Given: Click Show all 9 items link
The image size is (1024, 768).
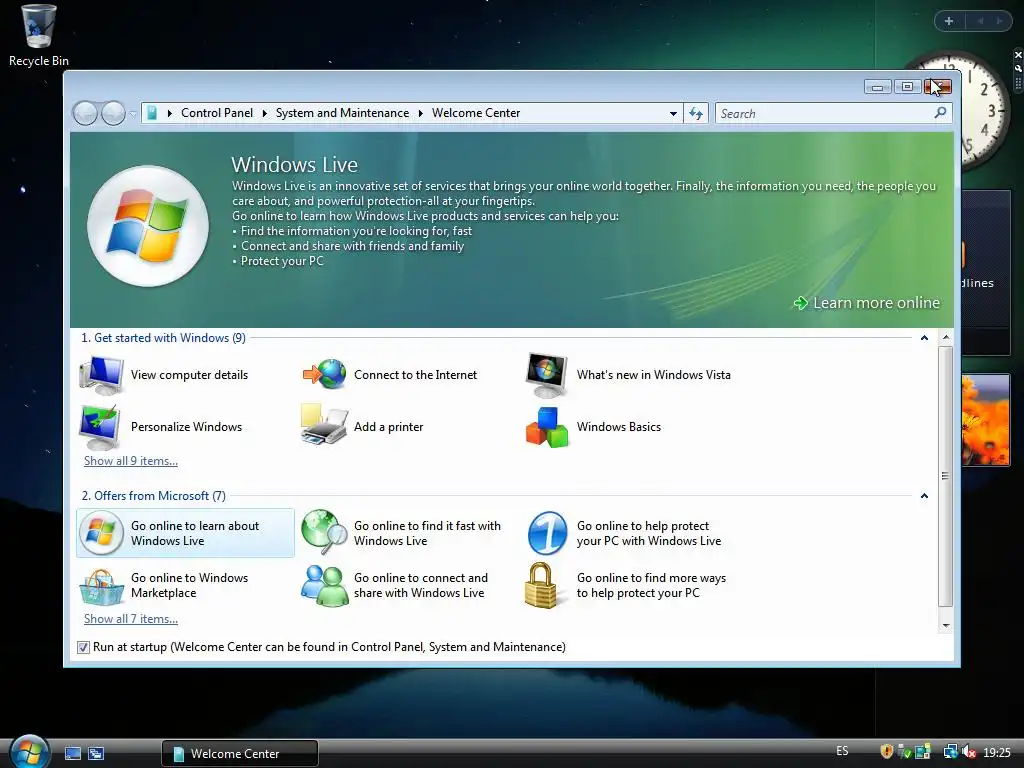Looking at the screenshot, I should tap(131, 461).
